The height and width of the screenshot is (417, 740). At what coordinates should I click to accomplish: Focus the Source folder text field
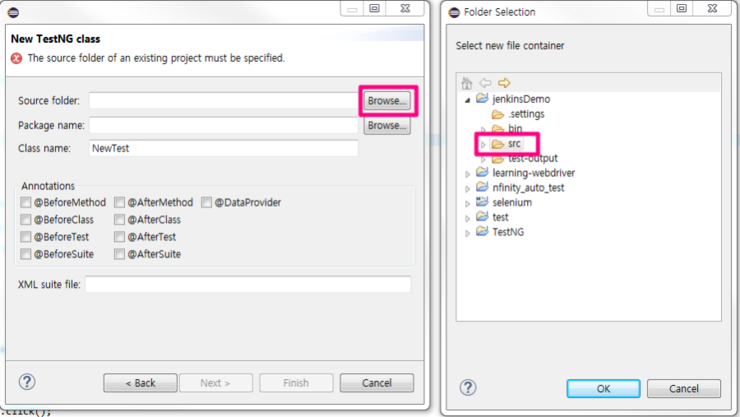click(224, 100)
